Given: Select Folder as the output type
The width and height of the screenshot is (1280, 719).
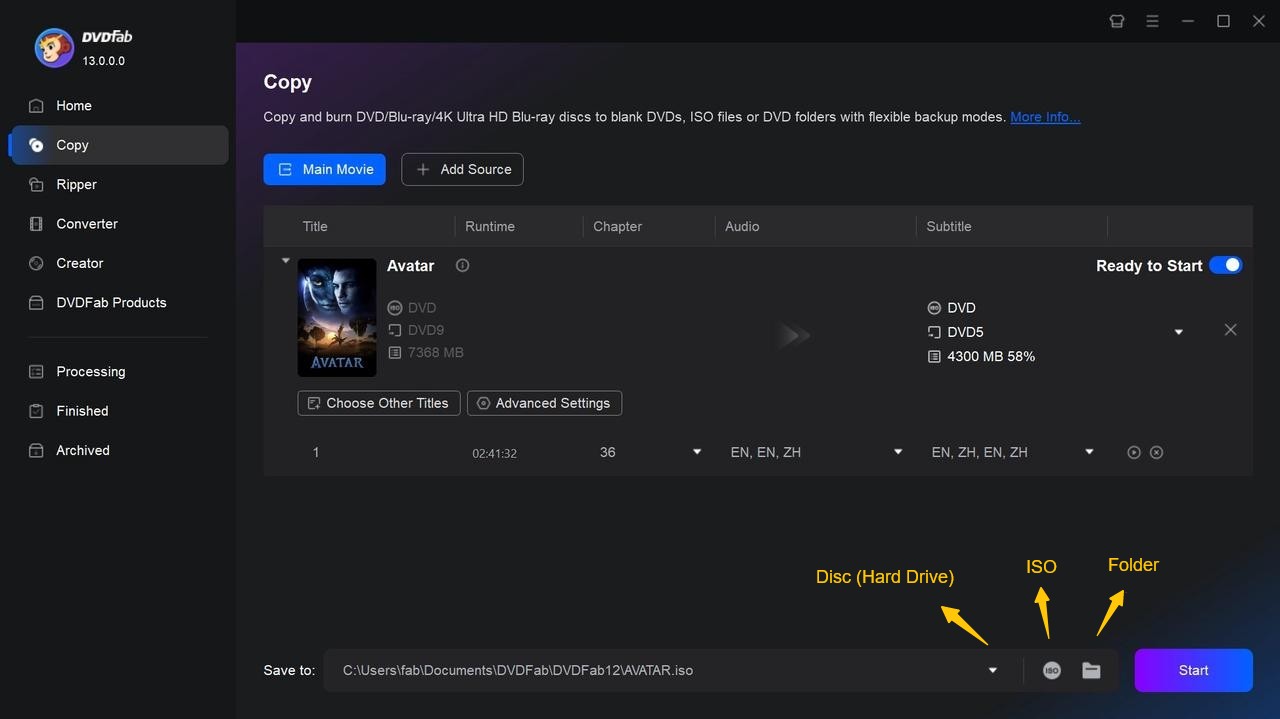Looking at the screenshot, I should [1091, 670].
